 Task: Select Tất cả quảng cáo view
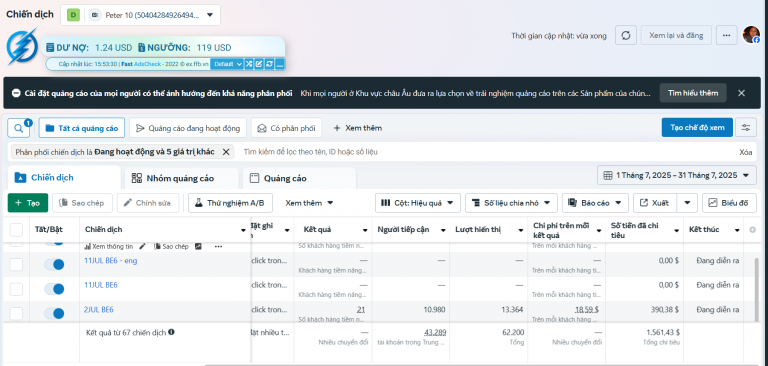pyautogui.click(x=82, y=128)
